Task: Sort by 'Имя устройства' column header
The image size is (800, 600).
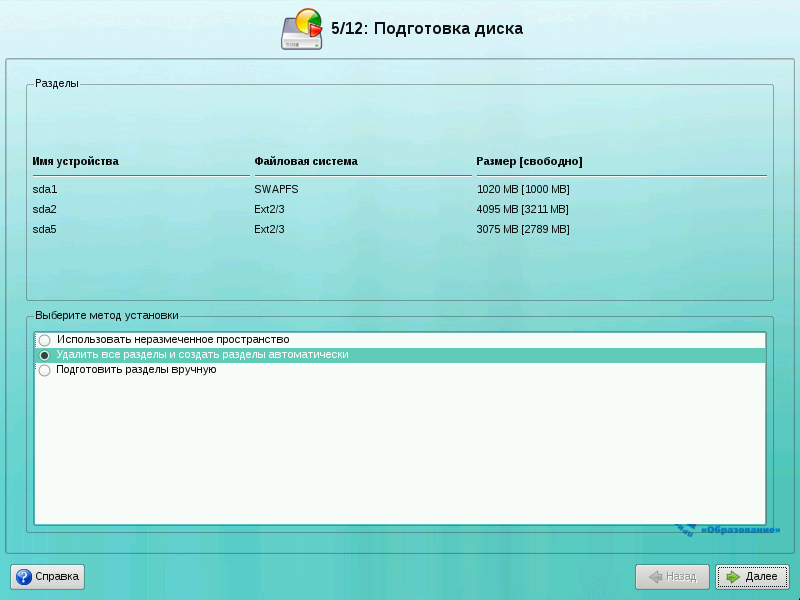Action: coord(76,161)
